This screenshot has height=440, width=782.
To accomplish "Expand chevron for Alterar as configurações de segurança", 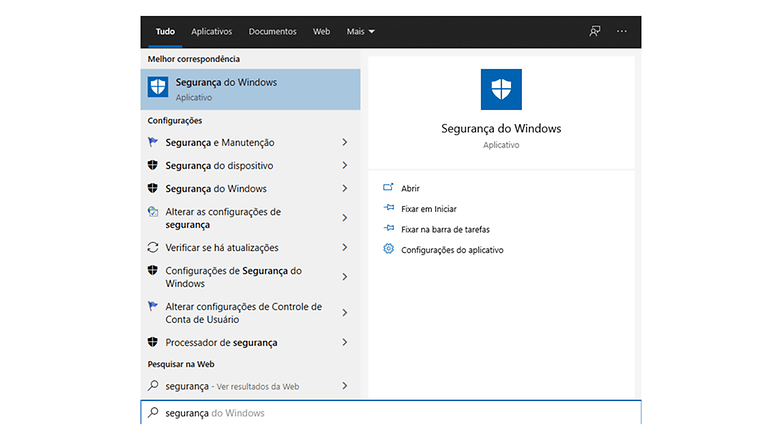I will 345,218.
